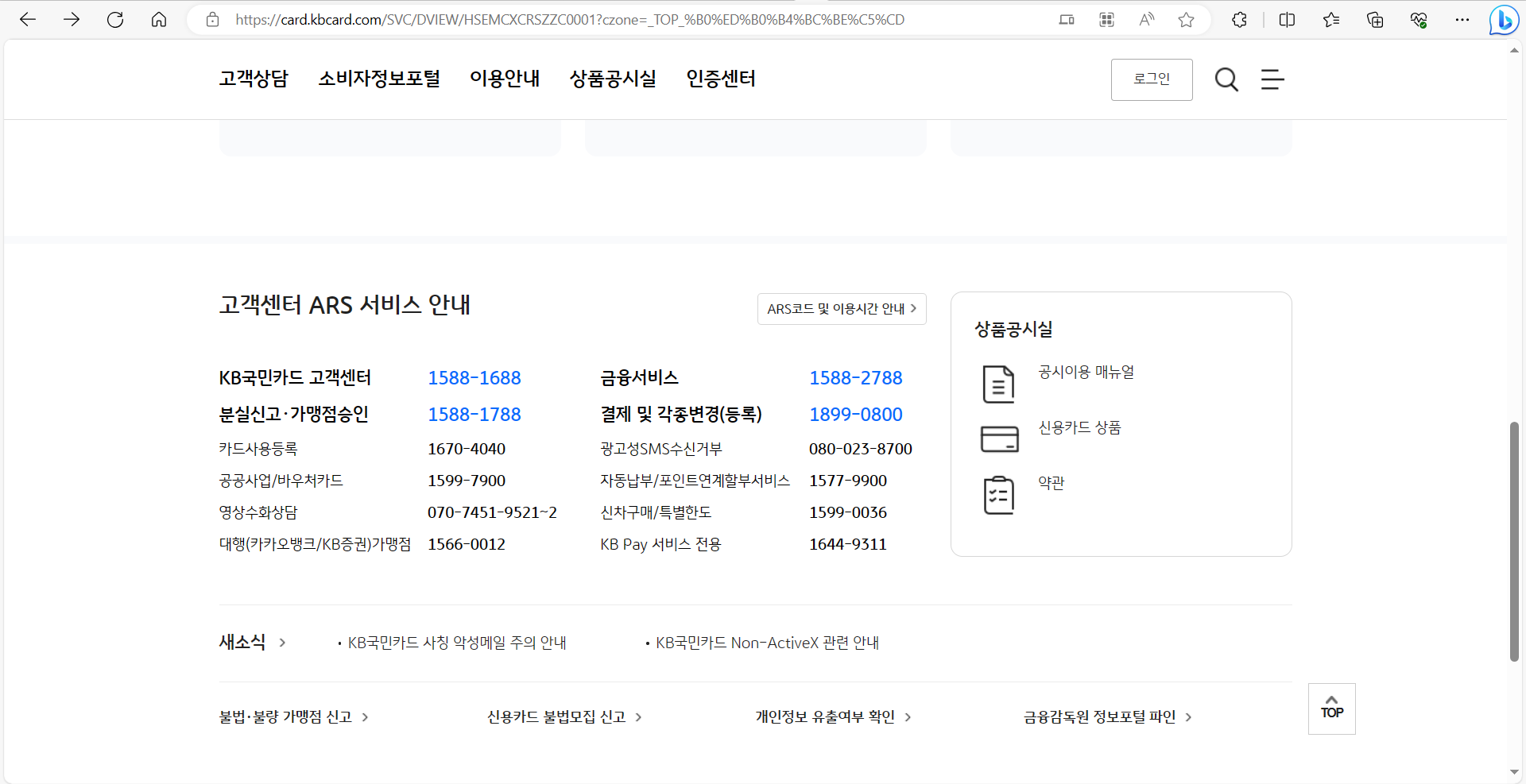The image size is (1526, 784).
Task: Open 약관 clipboard icon
Action: pyautogui.click(x=999, y=495)
